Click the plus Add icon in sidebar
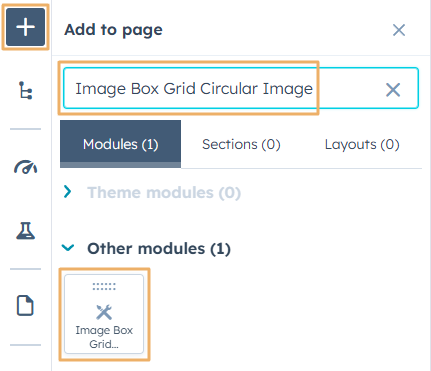Viewport: 431px width, 371px height. [26, 27]
